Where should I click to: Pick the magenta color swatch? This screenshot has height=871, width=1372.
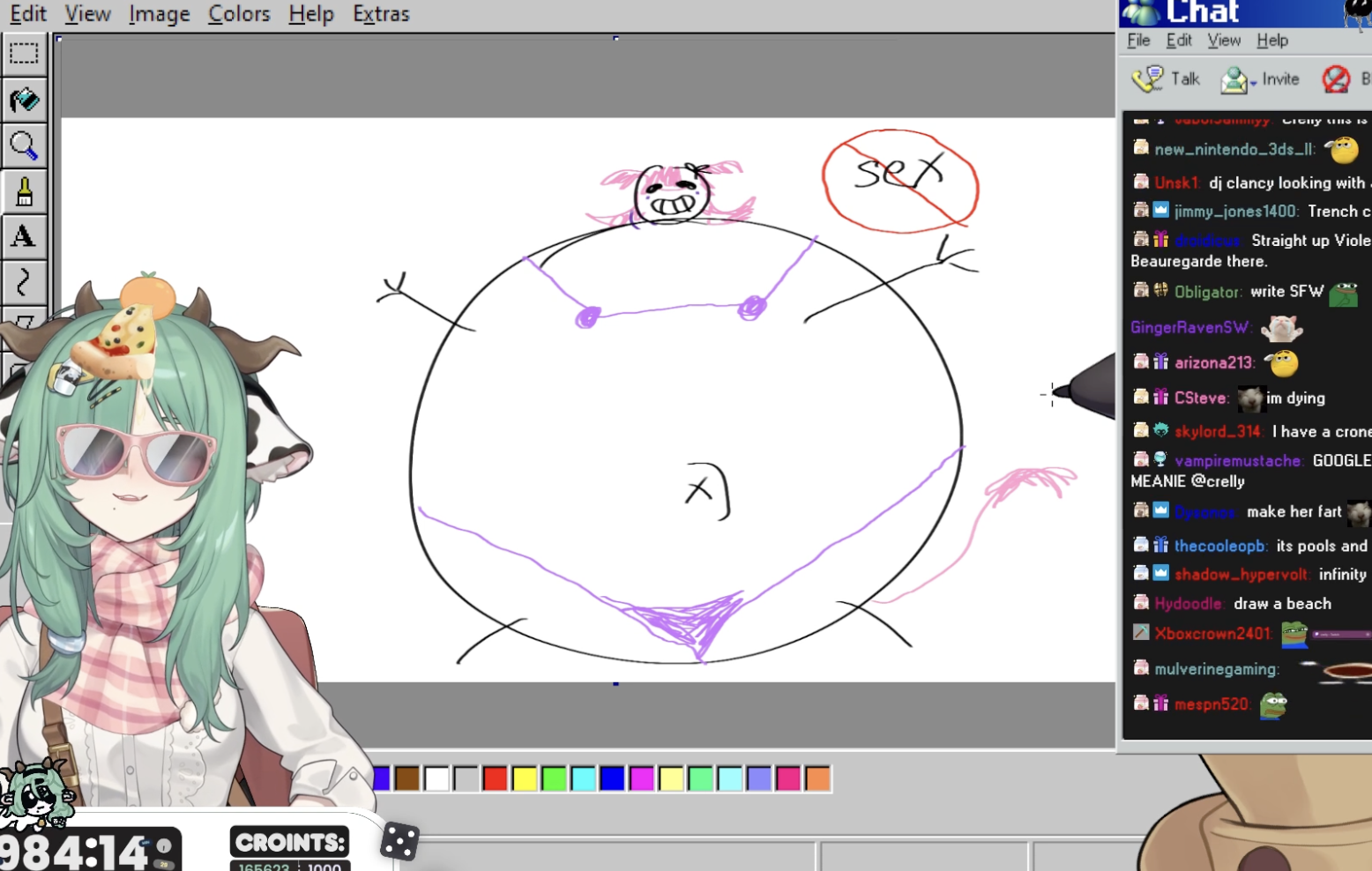tap(641, 778)
